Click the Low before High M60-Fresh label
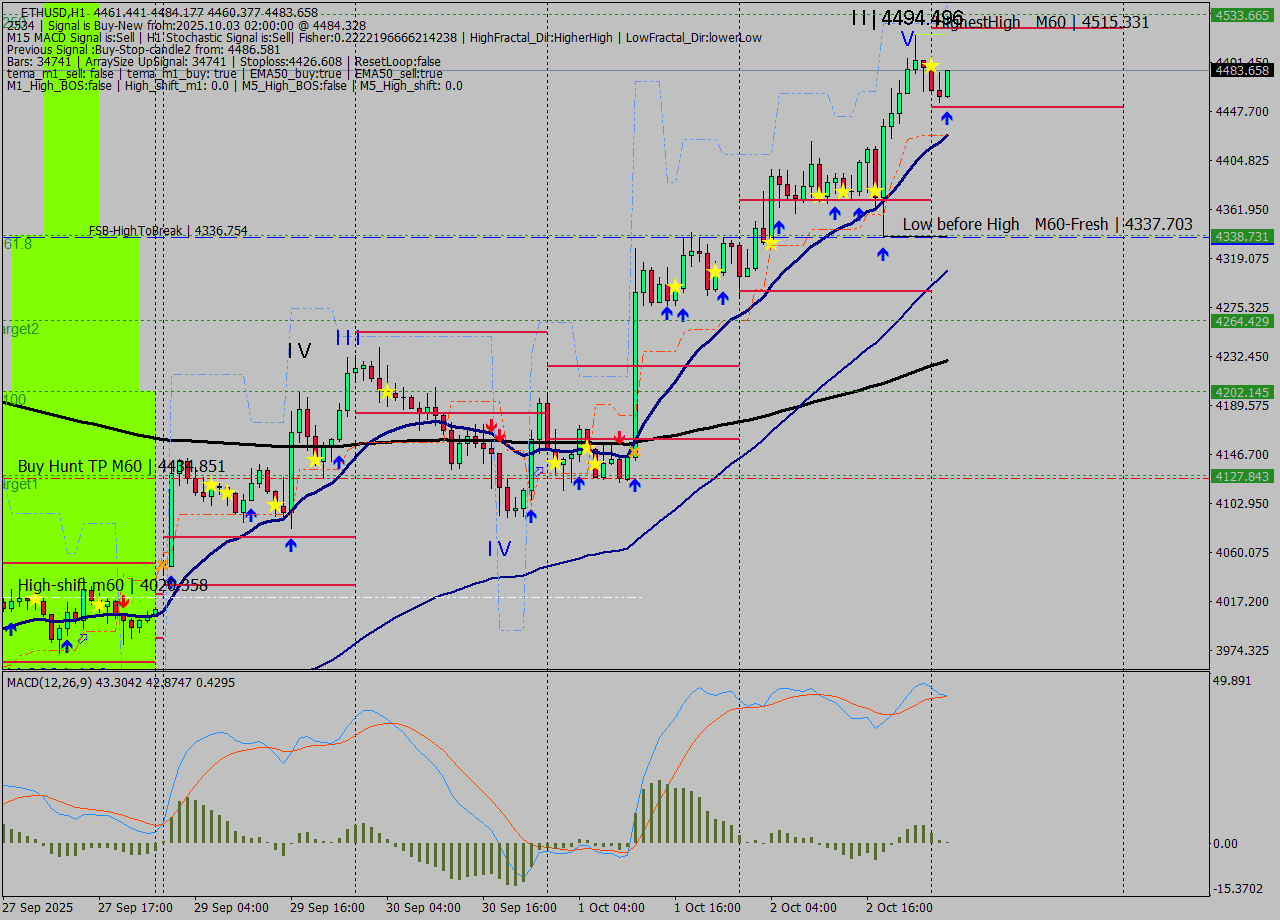The image size is (1280, 920). [1047, 224]
